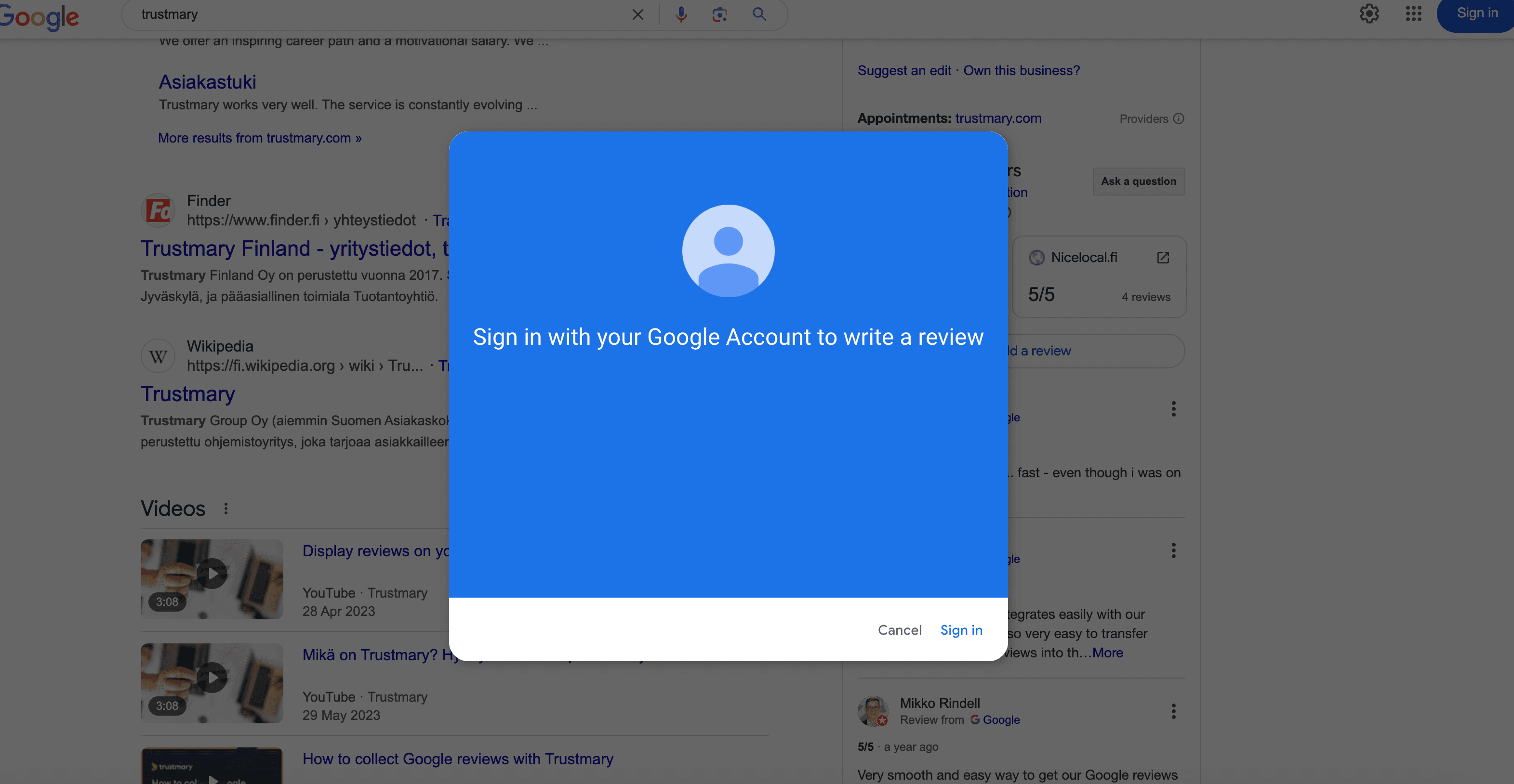Click the fi.wikipedia.org URL breadcrumb
Viewport: 1514px width, 784px height.
tap(305, 366)
